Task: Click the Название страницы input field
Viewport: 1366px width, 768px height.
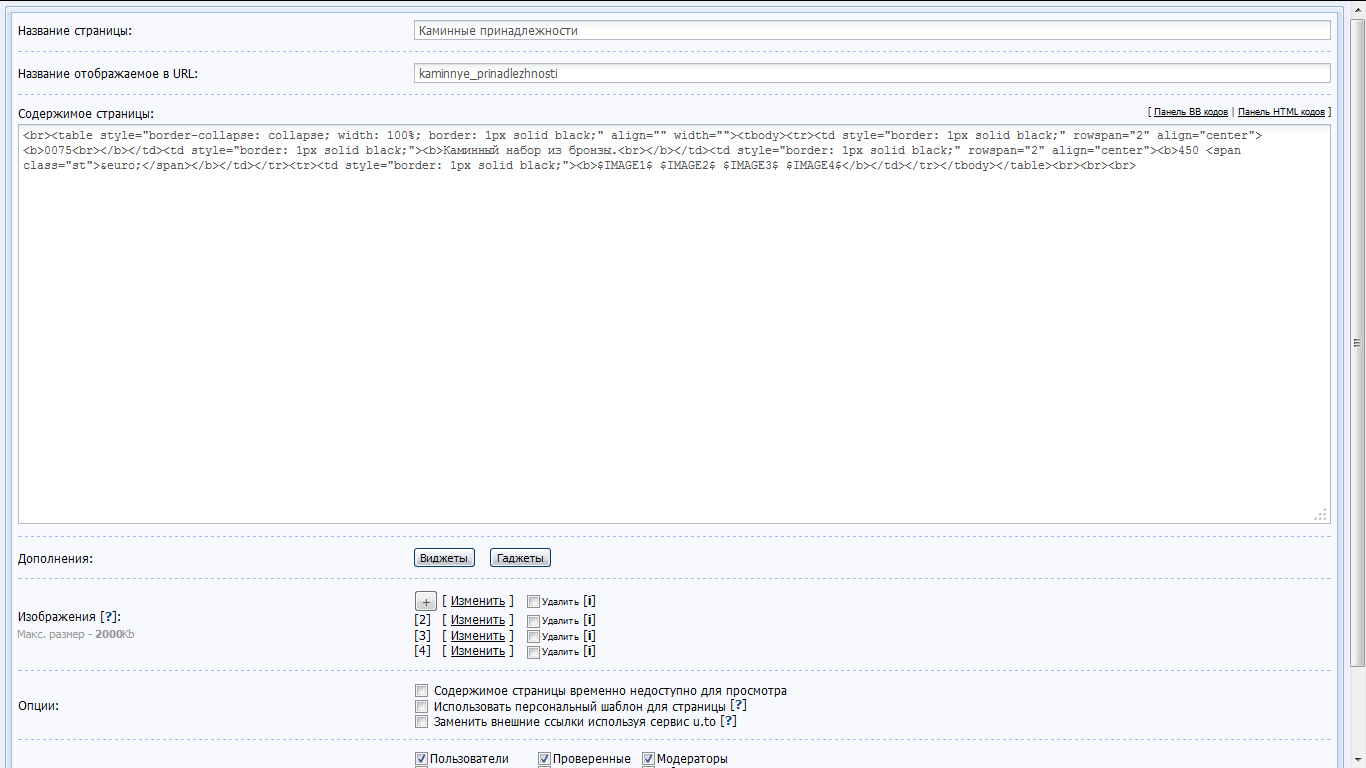Action: [x=871, y=30]
